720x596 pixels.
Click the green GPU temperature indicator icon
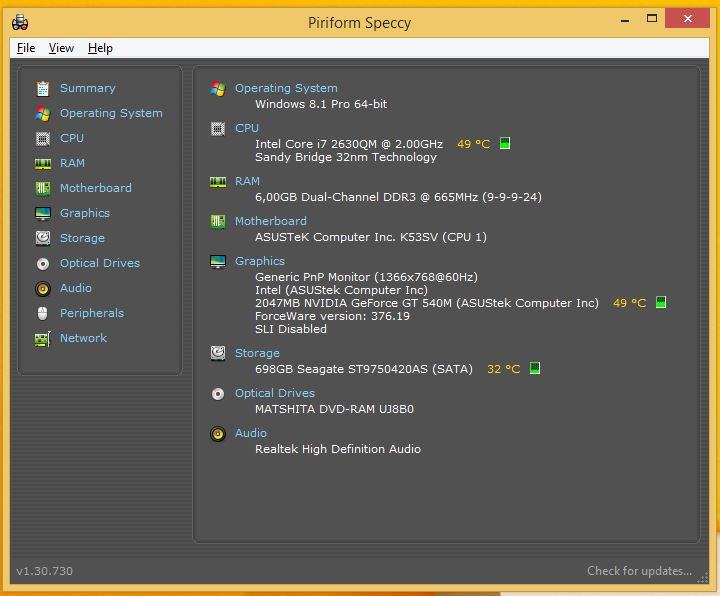(x=661, y=302)
